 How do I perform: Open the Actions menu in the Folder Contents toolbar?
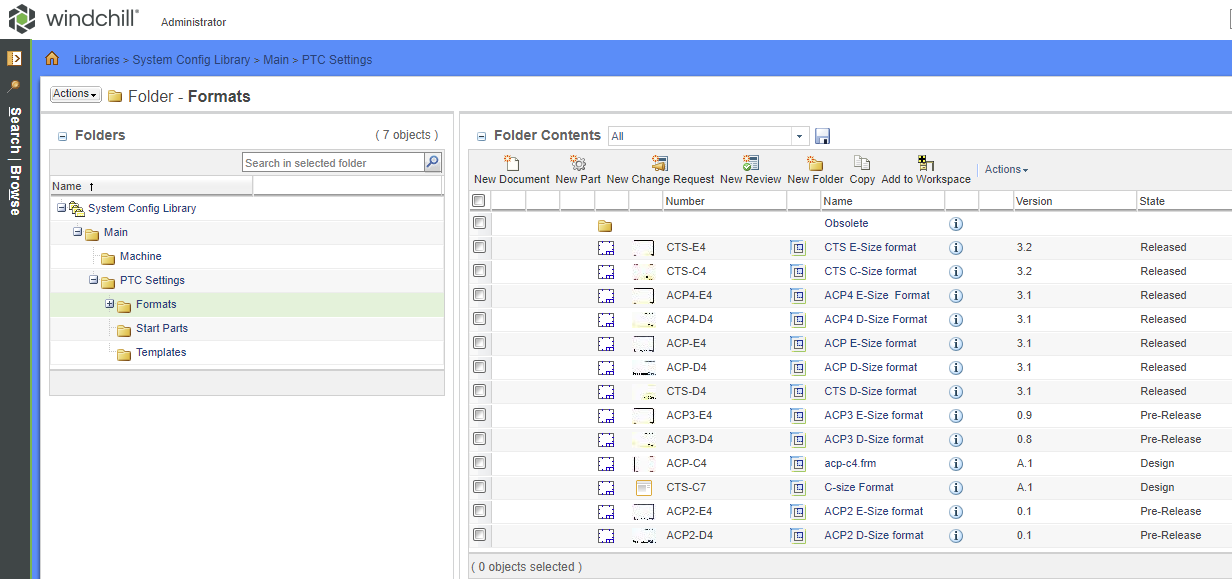pos(1005,169)
